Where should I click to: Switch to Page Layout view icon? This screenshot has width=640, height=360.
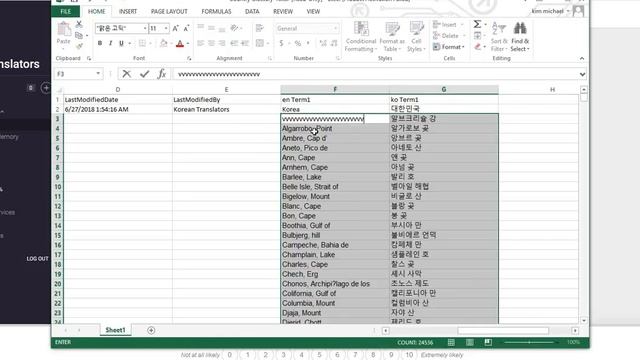coord(470,342)
